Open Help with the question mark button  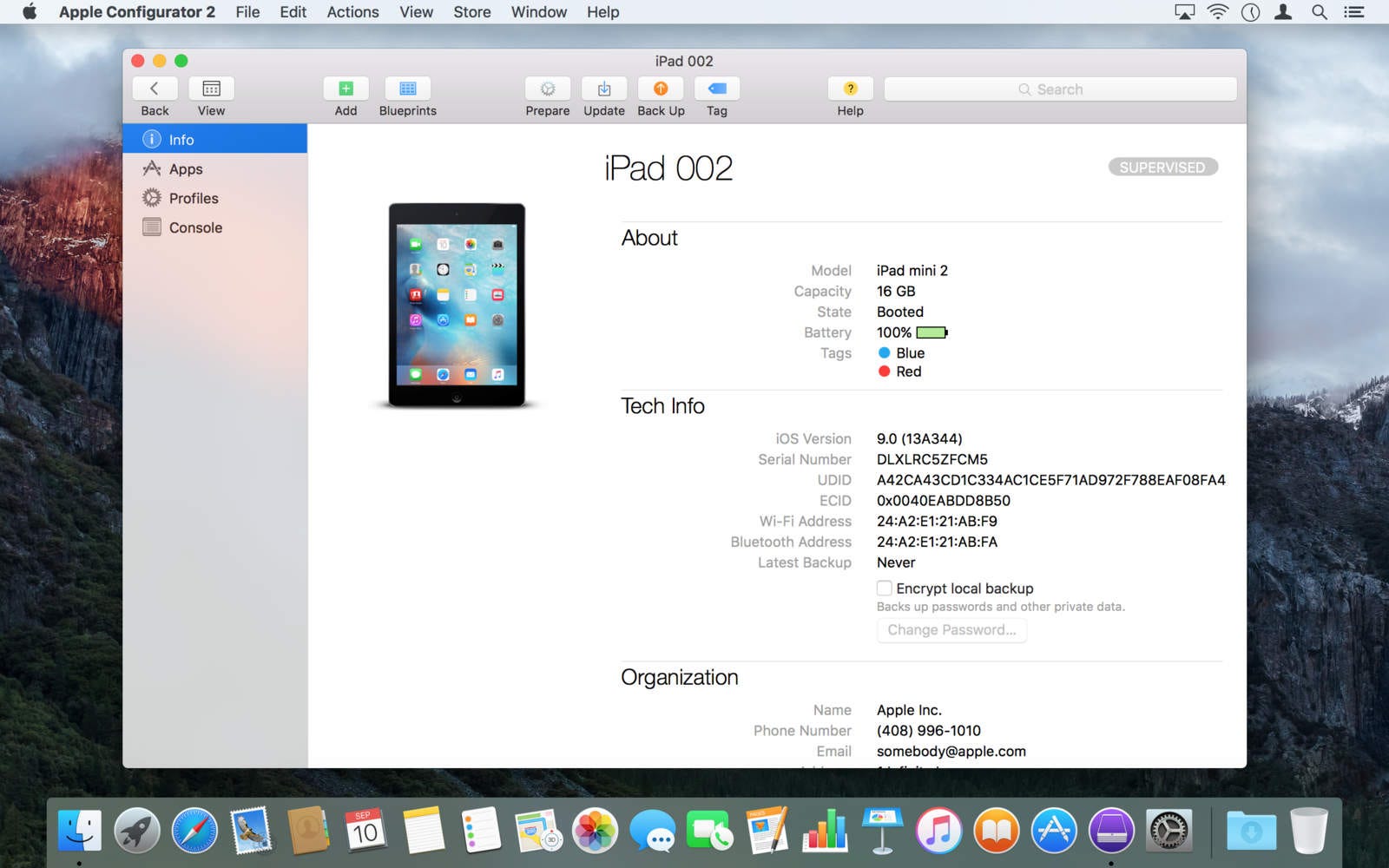coord(850,89)
